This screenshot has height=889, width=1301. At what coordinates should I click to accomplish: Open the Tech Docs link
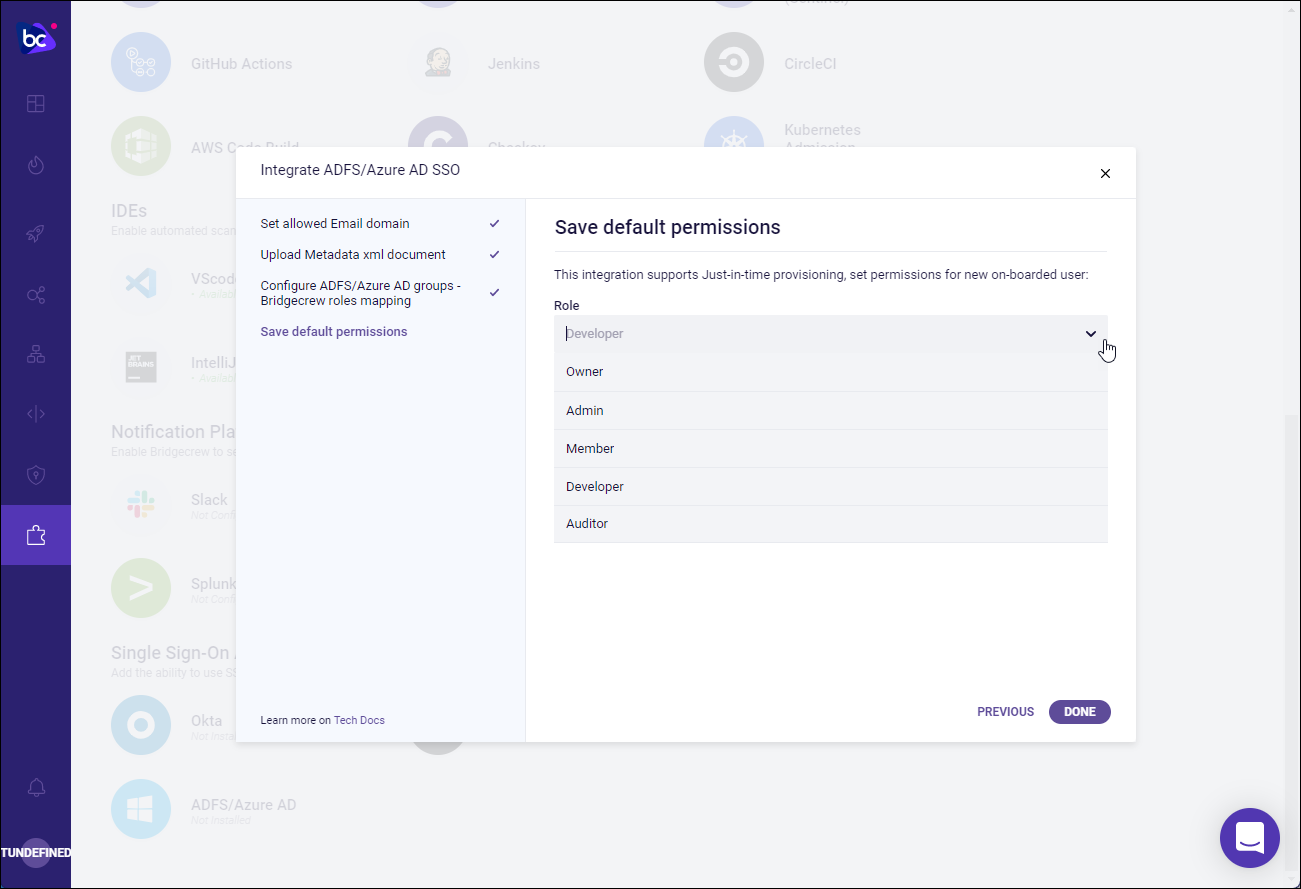(x=359, y=720)
